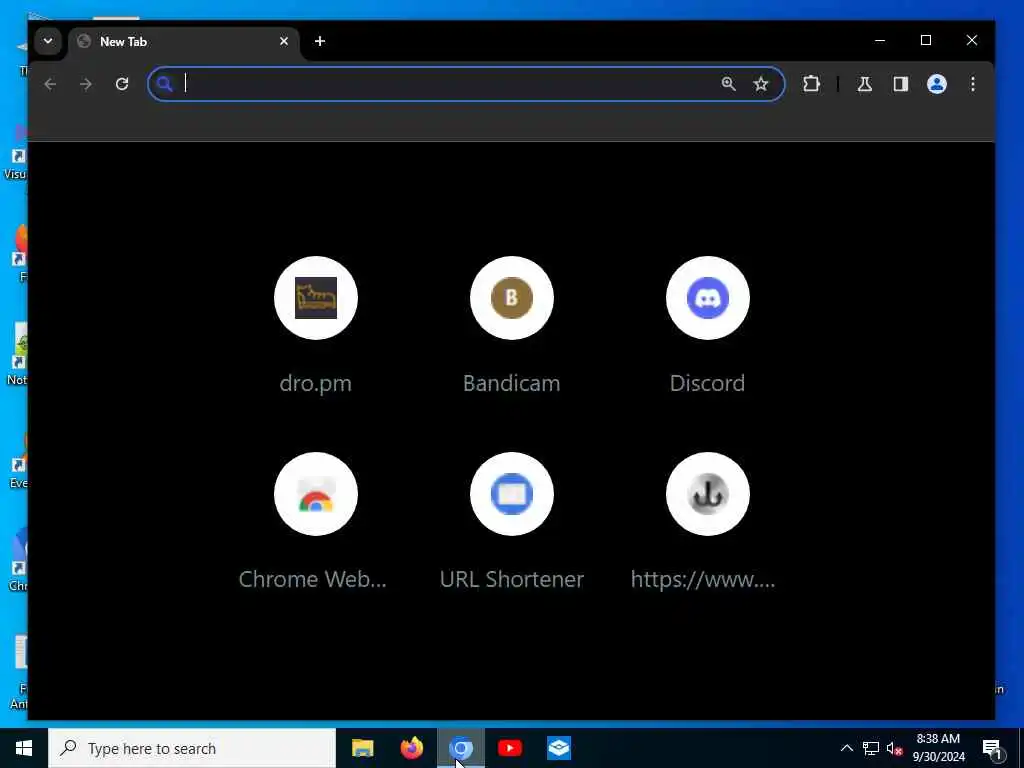
Task: Bookmark this tab with star icon
Action: point(761,84)
